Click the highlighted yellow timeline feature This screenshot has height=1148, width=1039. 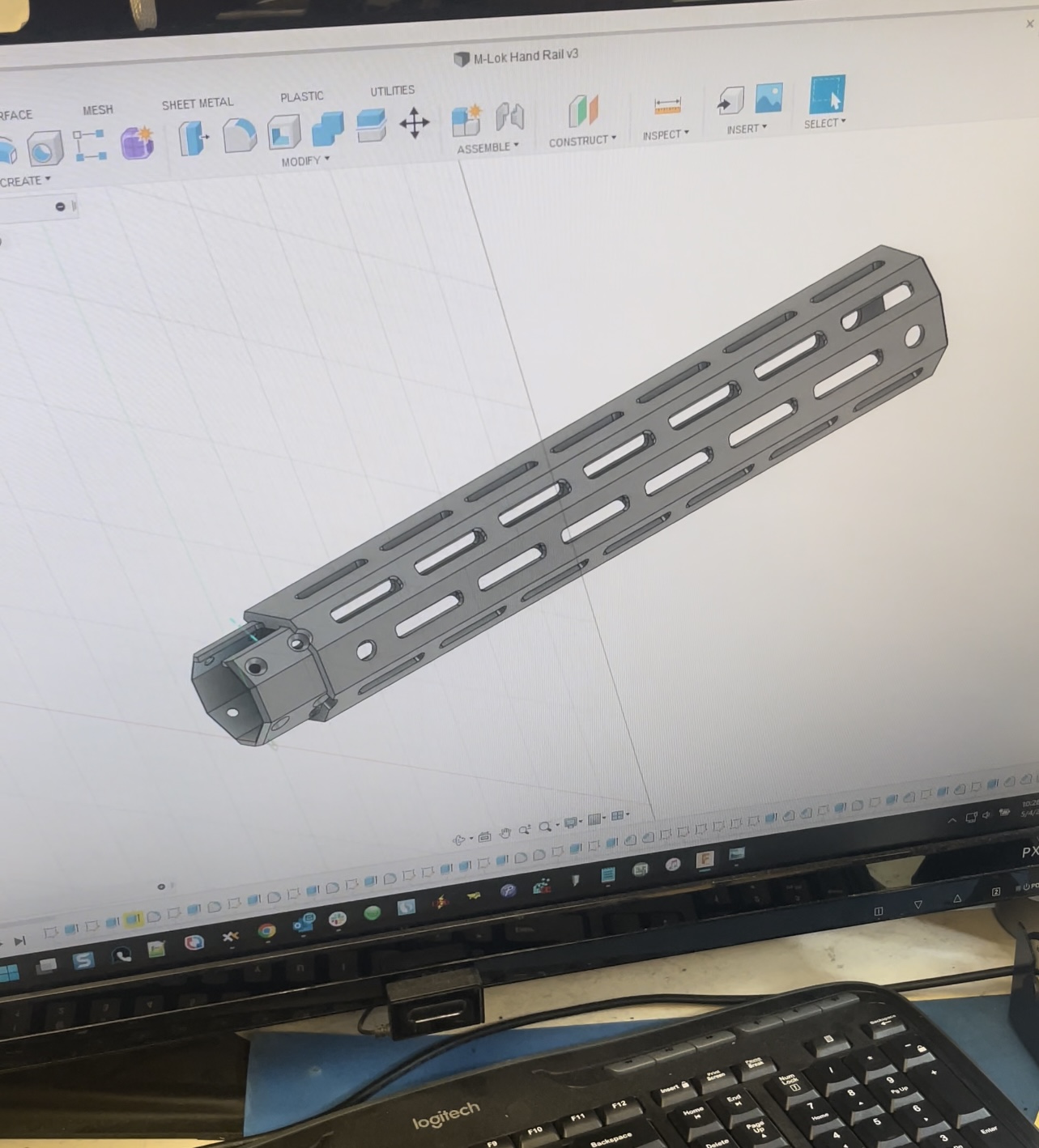pos(134,919)
